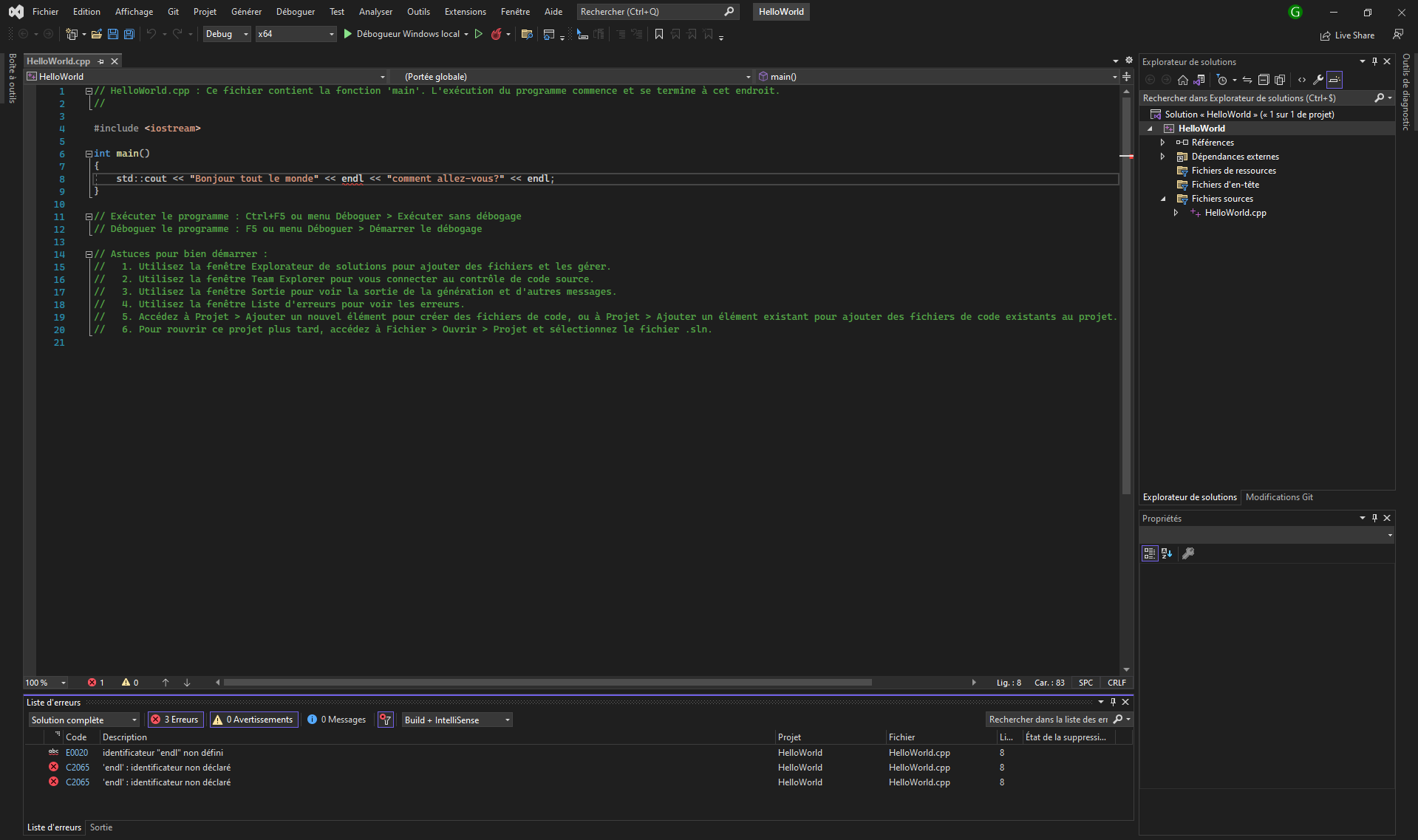Click in the Rechercher (Ctrl+Q) search box
This screenshot has height=840, width=1418.
click(x=658, y=12)
